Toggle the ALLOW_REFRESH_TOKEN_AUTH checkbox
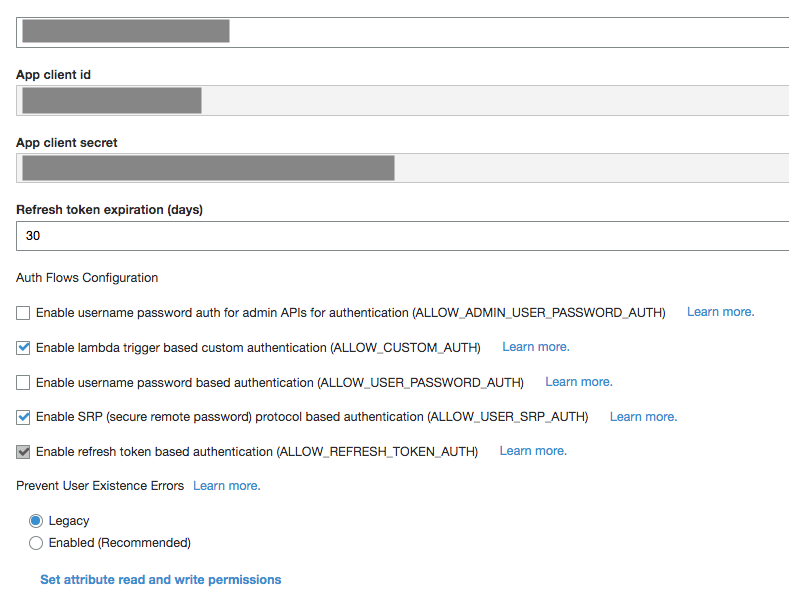 23,452
